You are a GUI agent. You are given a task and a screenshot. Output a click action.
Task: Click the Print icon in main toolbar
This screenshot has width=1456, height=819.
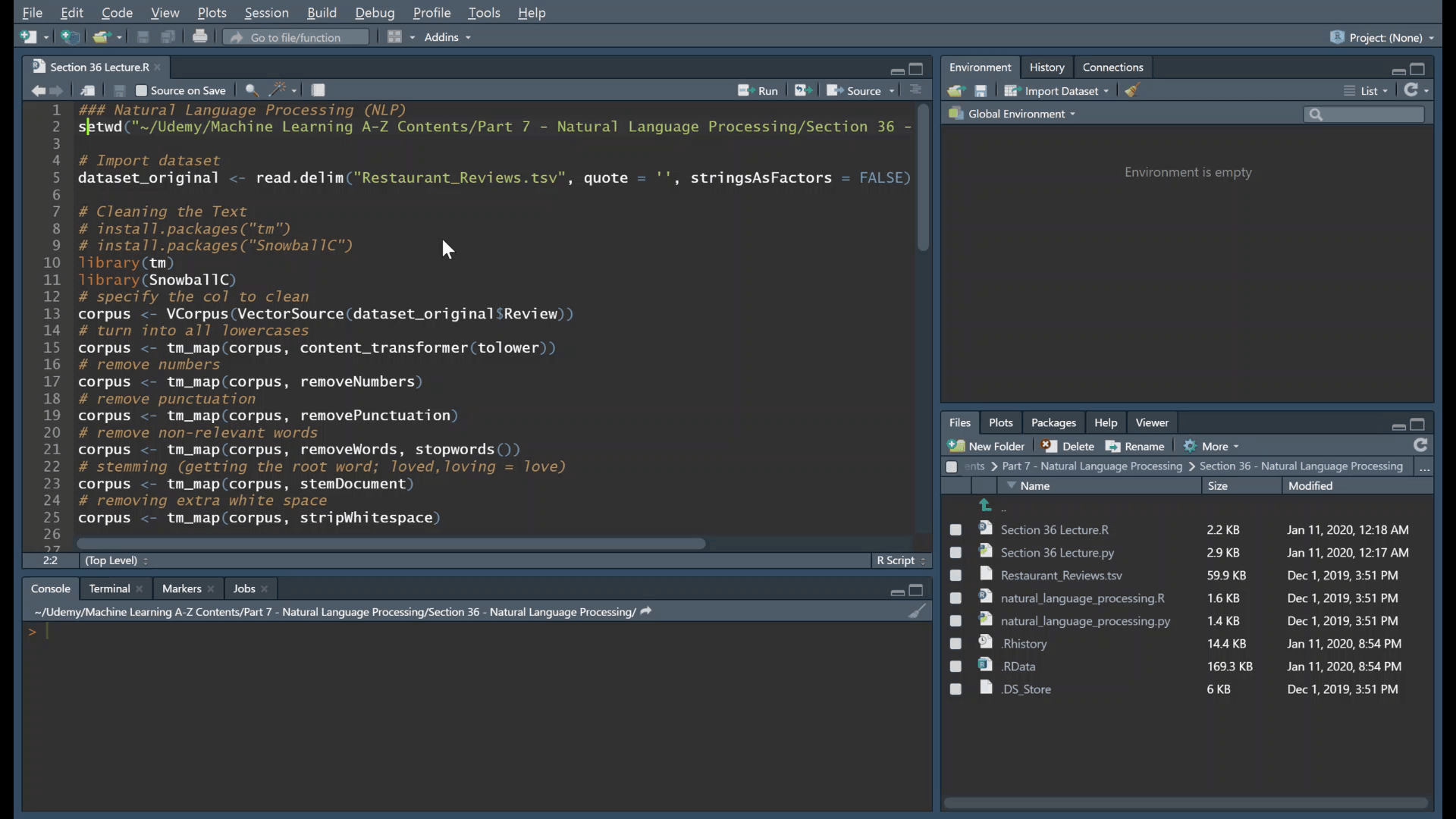point(199,36)
